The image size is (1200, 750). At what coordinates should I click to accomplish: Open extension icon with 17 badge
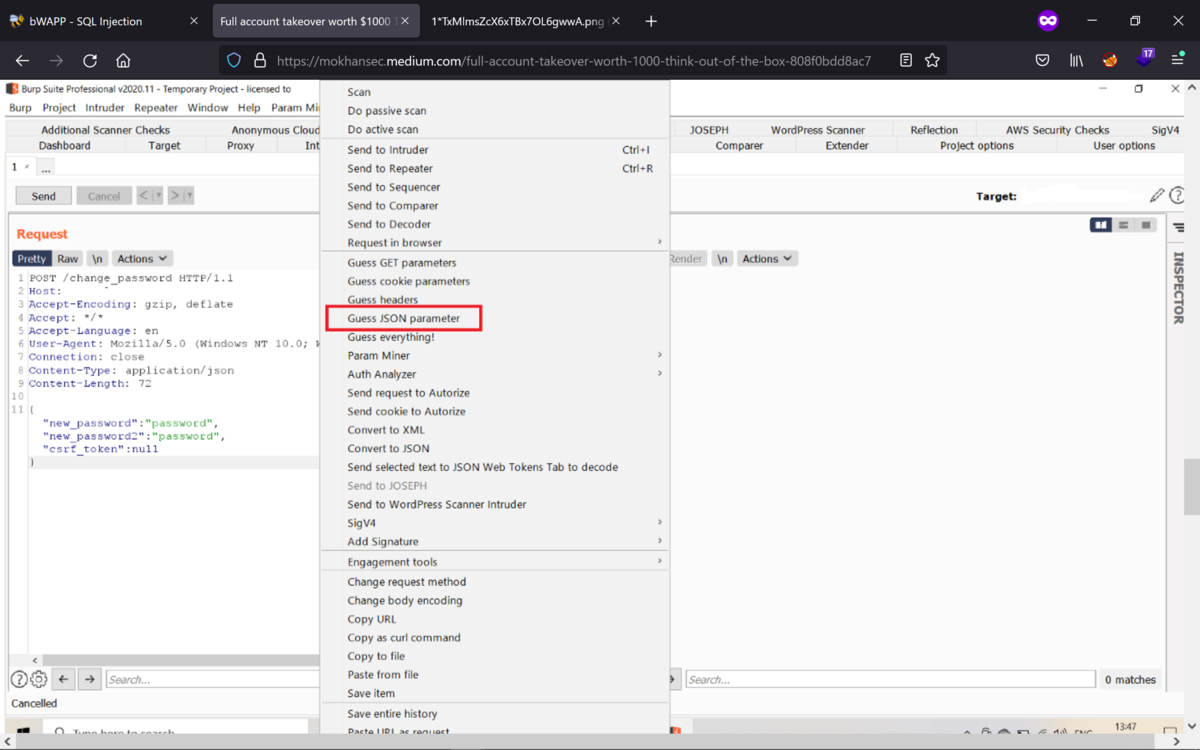[x=1144, y=58]
